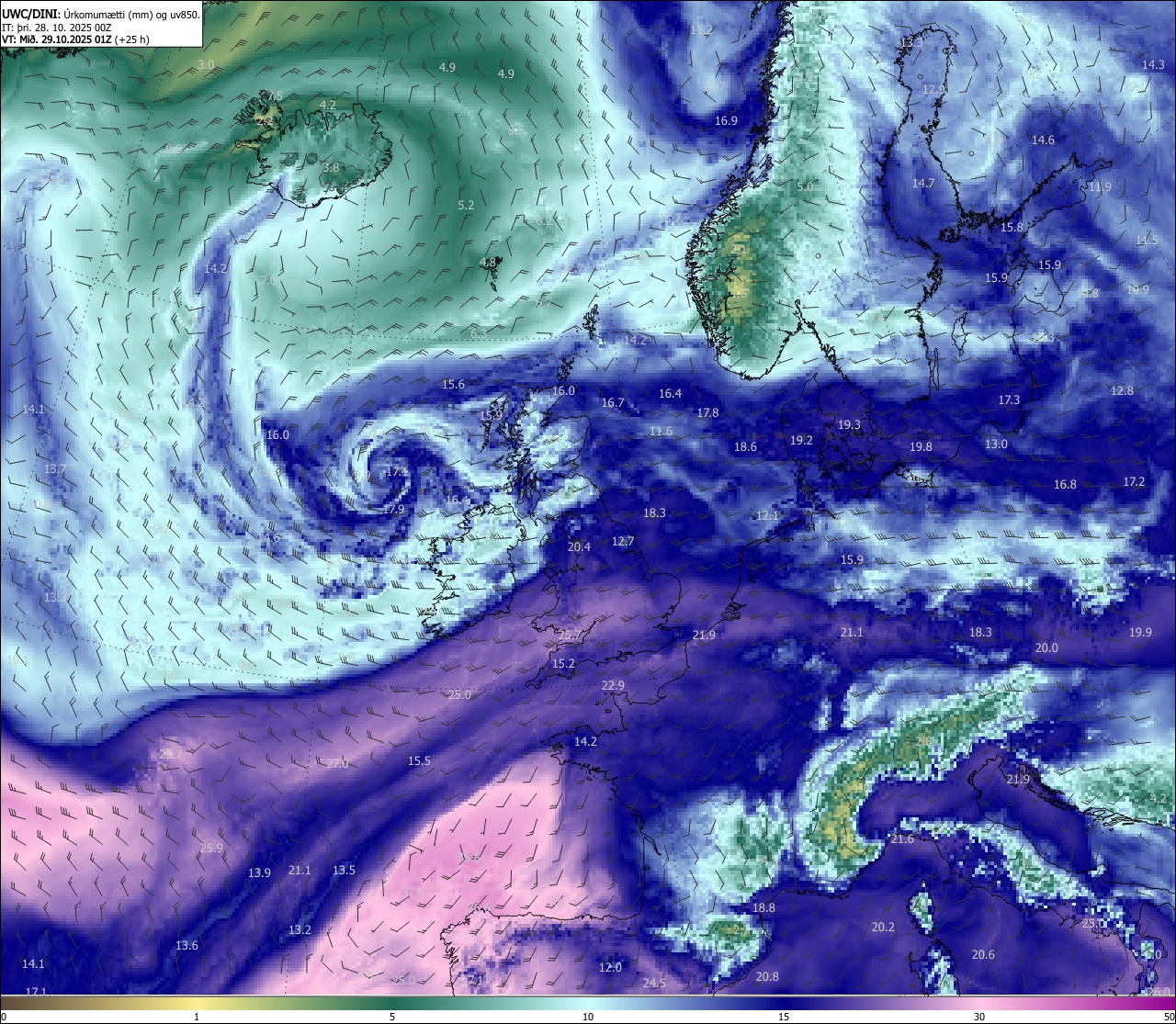The image size is (1176, 1024).
Task: Click the 3.8 value over Iceland
Action: [331, 168]
